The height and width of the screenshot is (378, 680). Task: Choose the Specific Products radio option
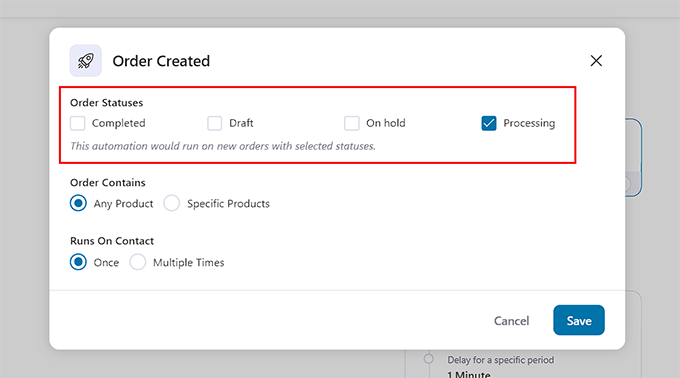(x=172, y=203)
